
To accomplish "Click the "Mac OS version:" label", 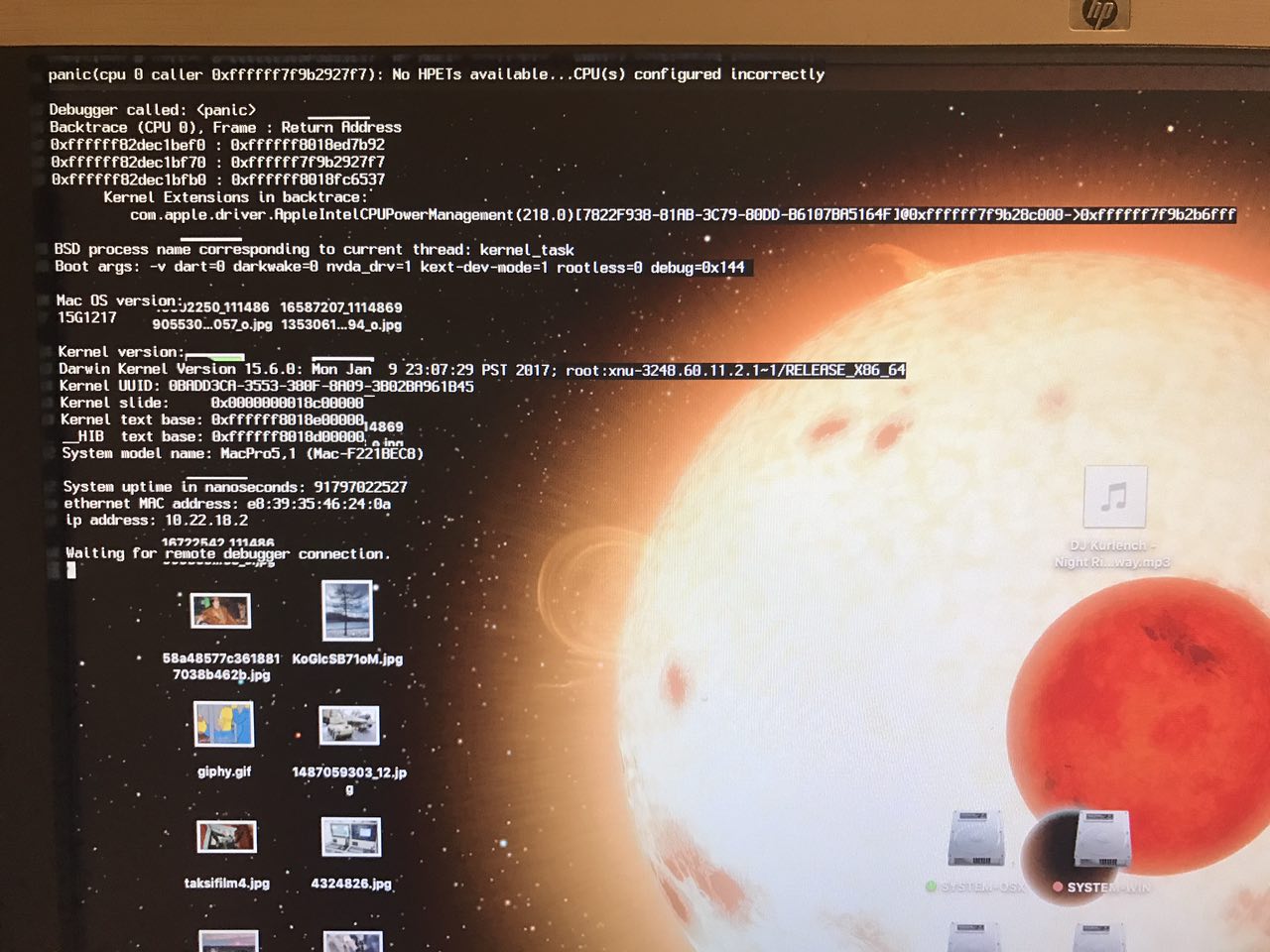I will coord(119,300).
